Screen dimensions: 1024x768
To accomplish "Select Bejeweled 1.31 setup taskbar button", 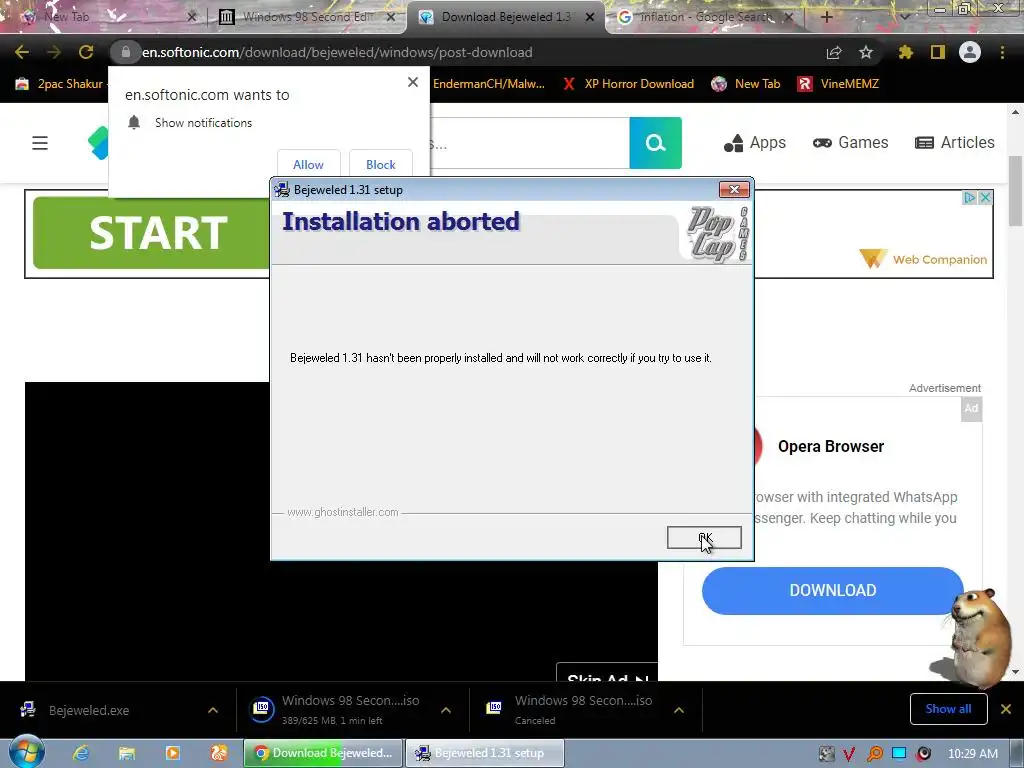I will (x=485, y=753).
